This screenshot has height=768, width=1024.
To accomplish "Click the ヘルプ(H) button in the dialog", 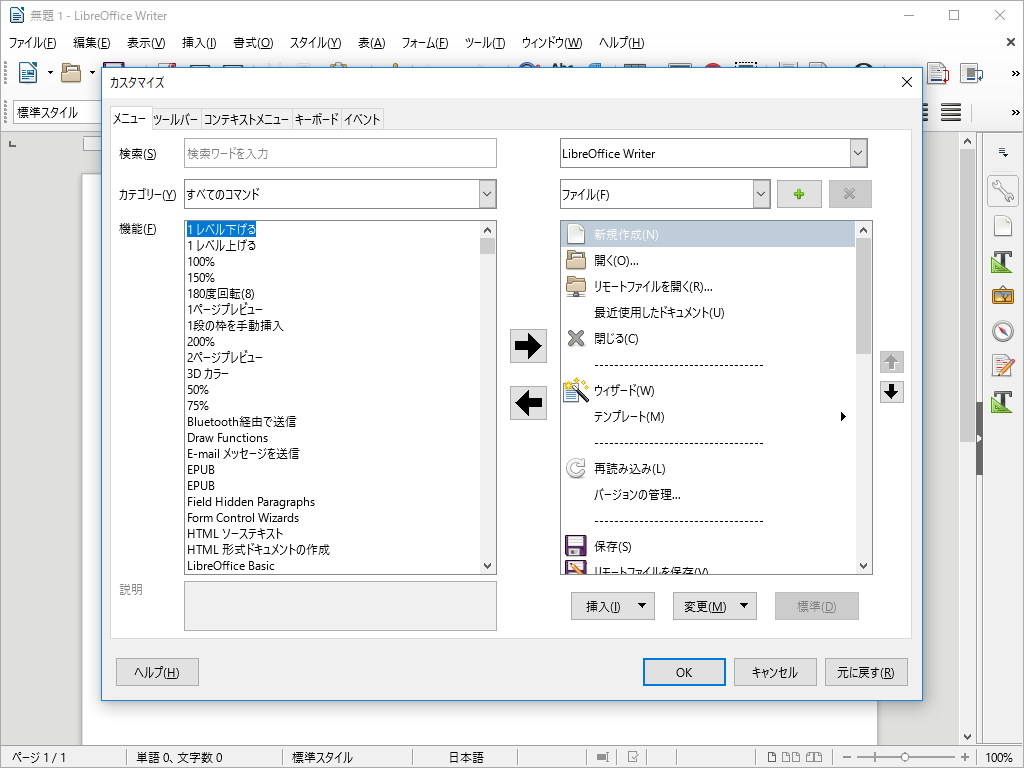I will pos(157,673).
